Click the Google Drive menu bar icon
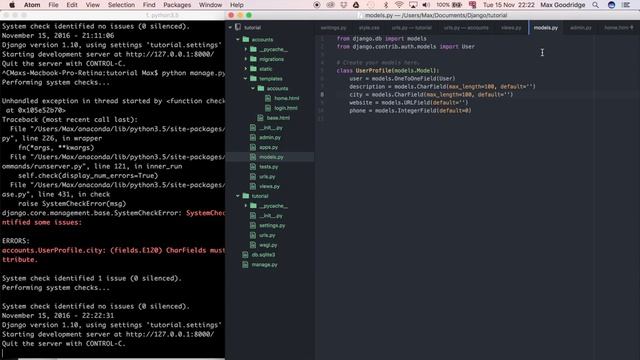The height and width of the screenshot is (360, 640). pyautogui.click(x=356, y=5)
